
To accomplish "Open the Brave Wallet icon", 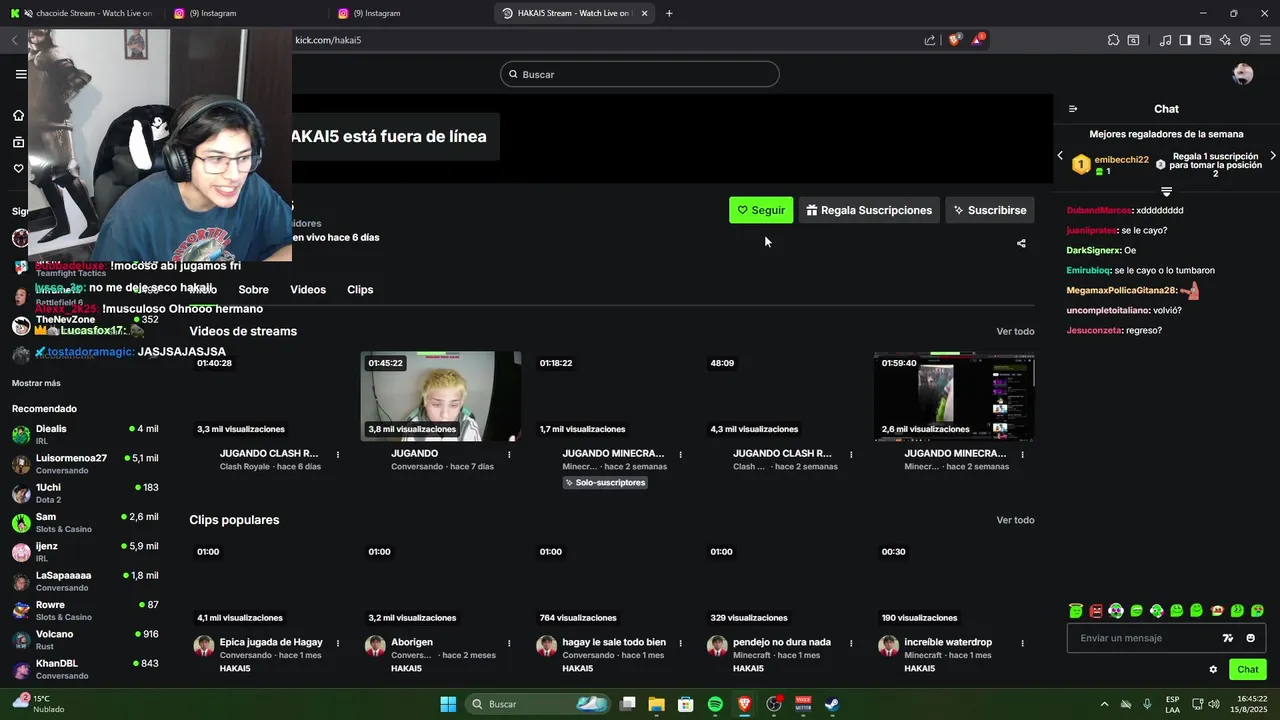I will coord(1205,40).
